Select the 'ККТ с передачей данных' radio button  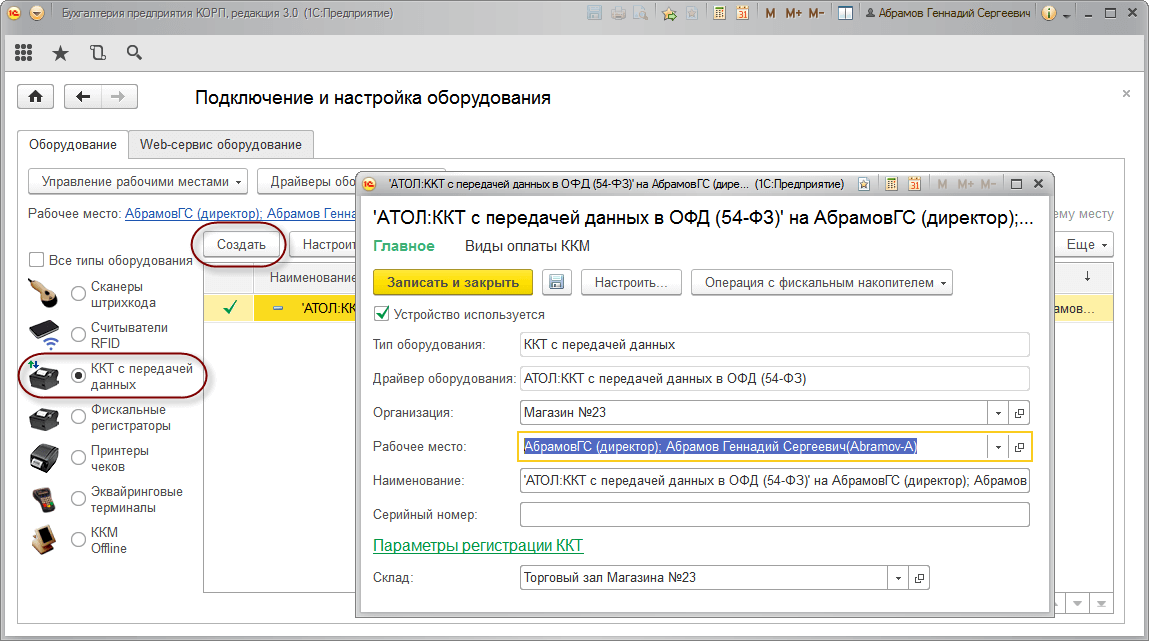[x=78, y=376]
